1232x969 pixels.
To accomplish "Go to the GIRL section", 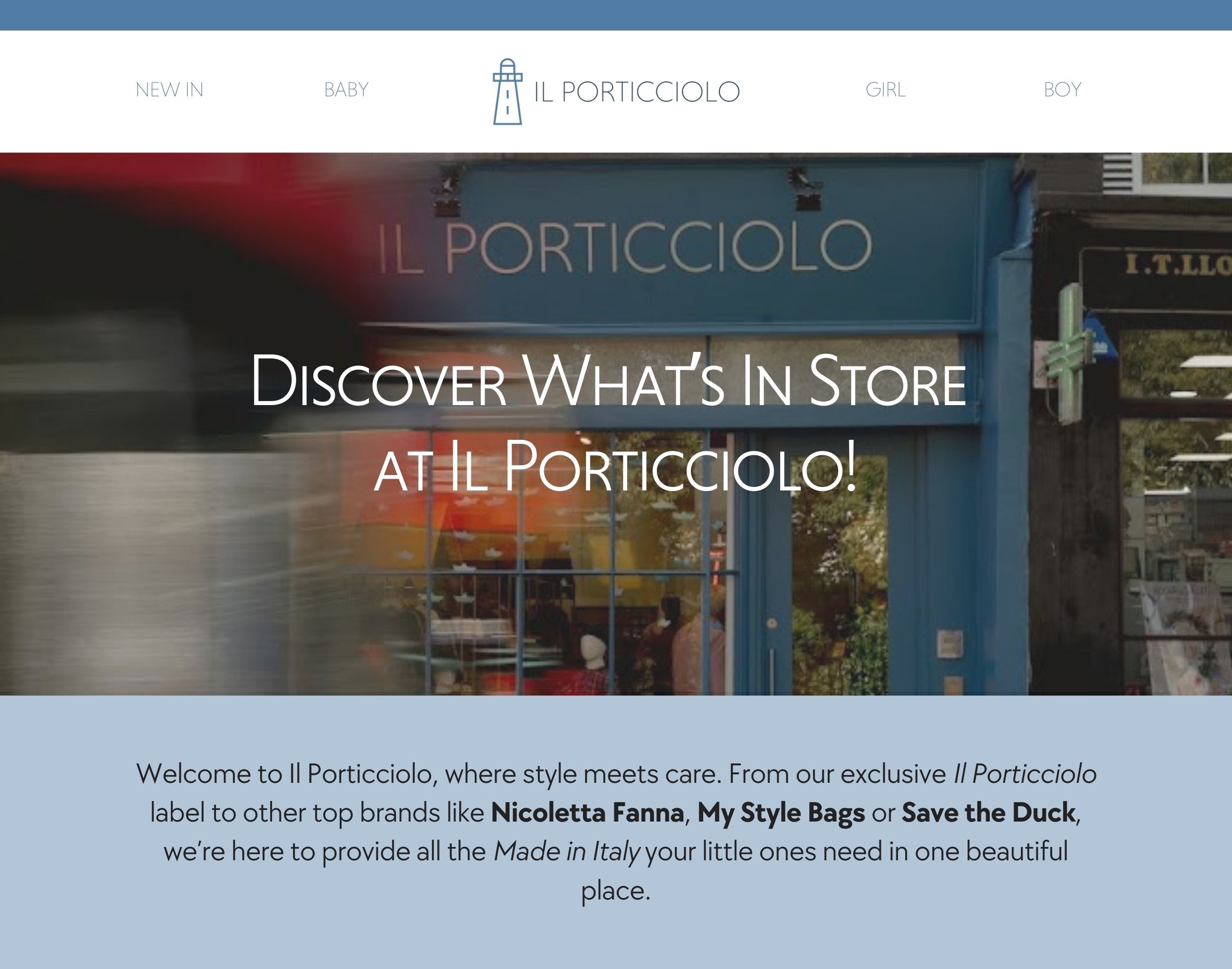I will click(x=885, y=90).
